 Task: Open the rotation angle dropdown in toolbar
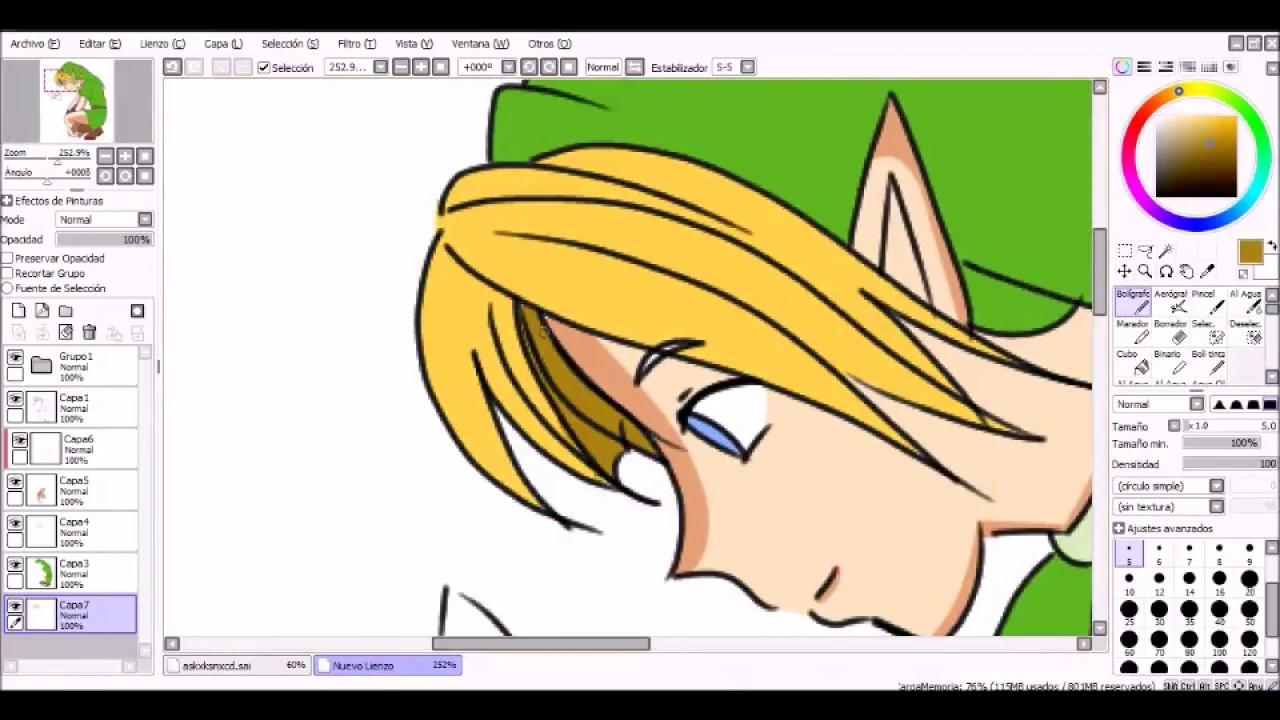click(x=508, y=67)
